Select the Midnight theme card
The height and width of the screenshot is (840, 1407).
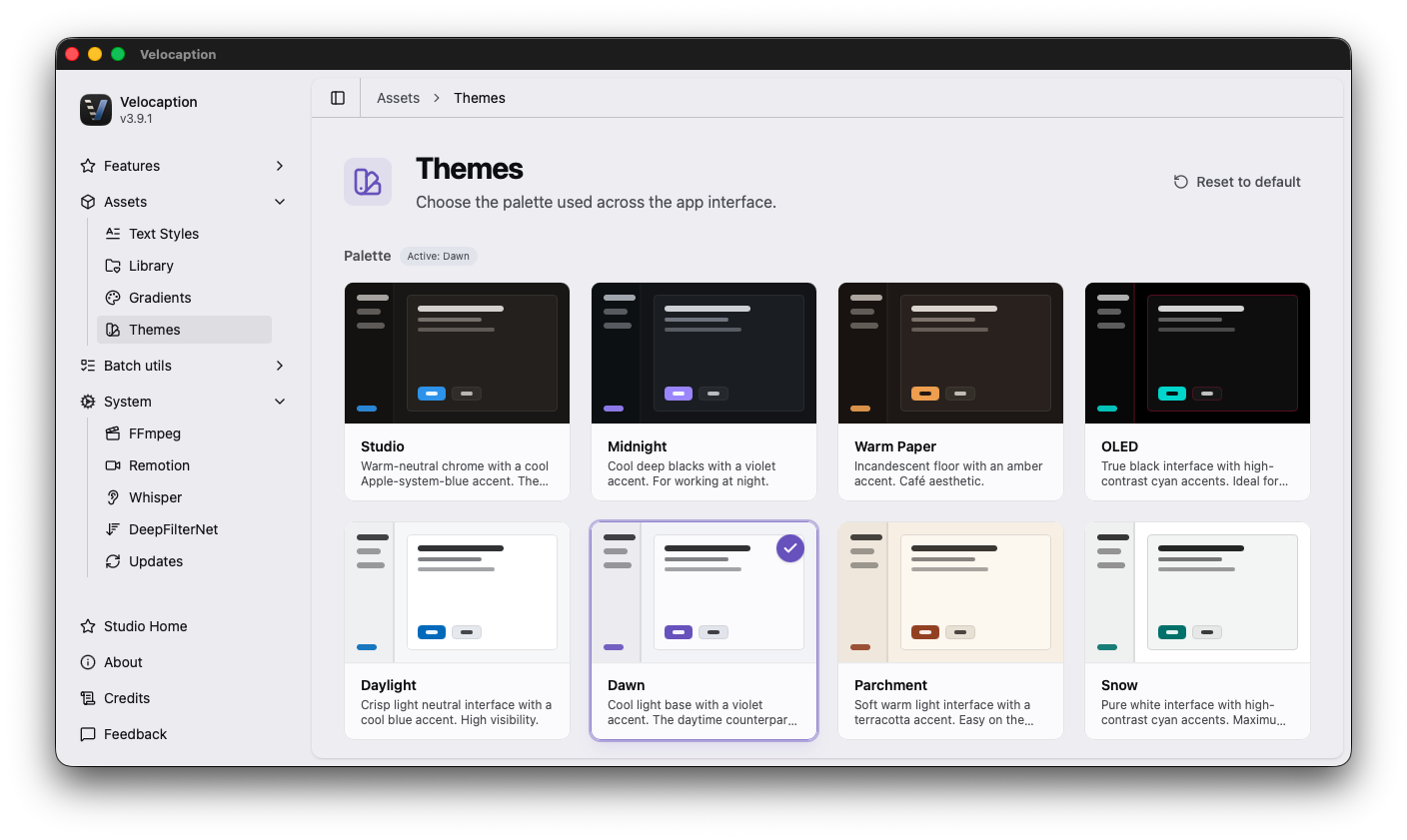pyautogui.click(x=703, y=392)
